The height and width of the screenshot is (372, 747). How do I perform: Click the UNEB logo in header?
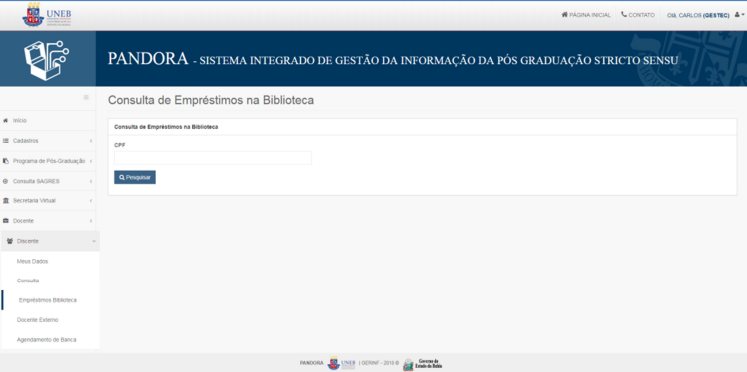click(47, 15)
